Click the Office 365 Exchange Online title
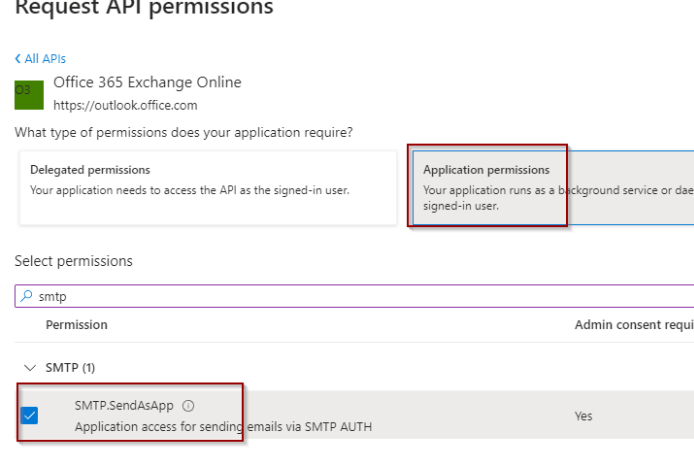Image resolution: width=694 pixels, height=463 pixels. (x=147, y=82)
